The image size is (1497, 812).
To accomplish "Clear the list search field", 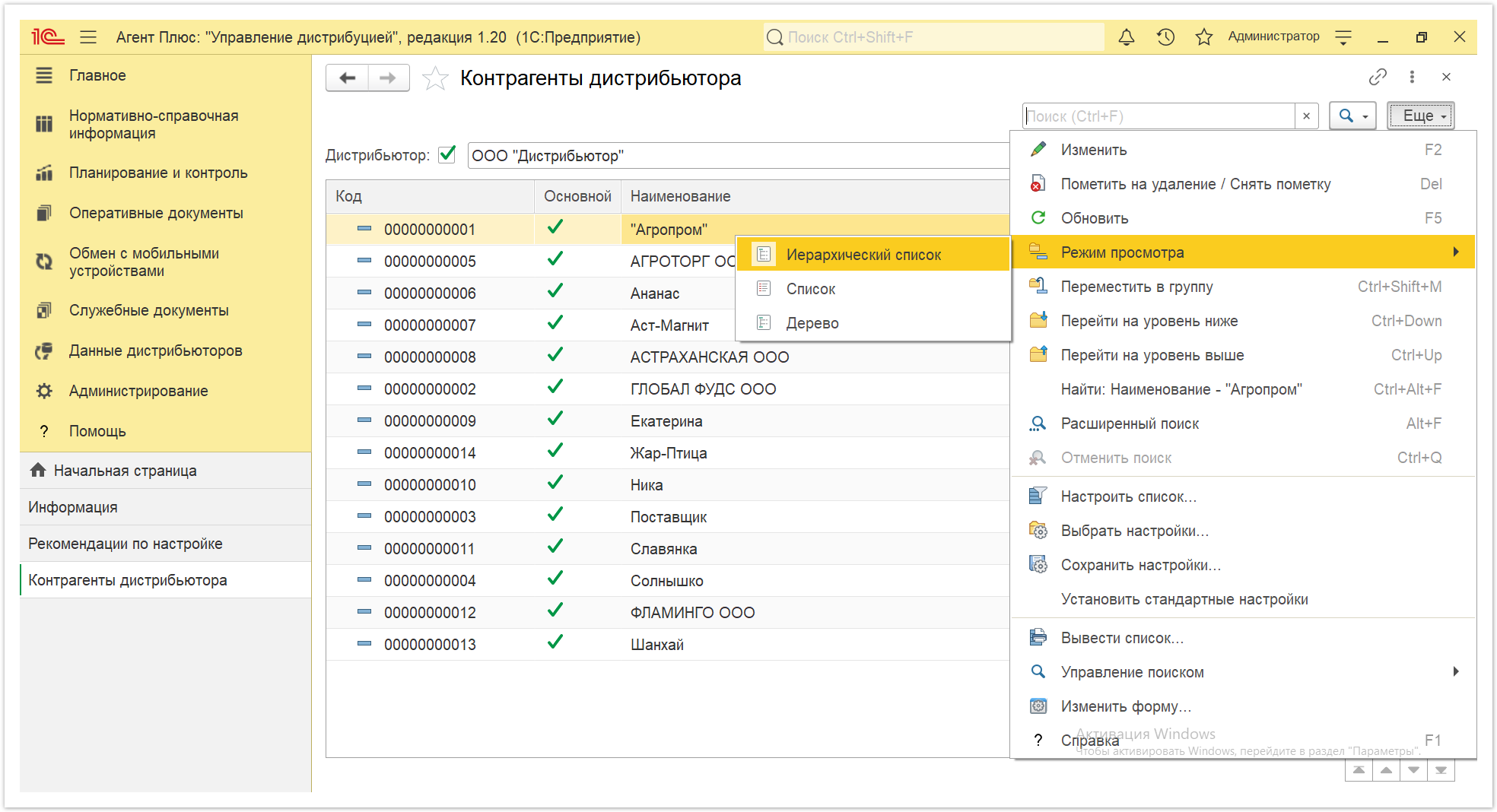I will (1306, 116).
